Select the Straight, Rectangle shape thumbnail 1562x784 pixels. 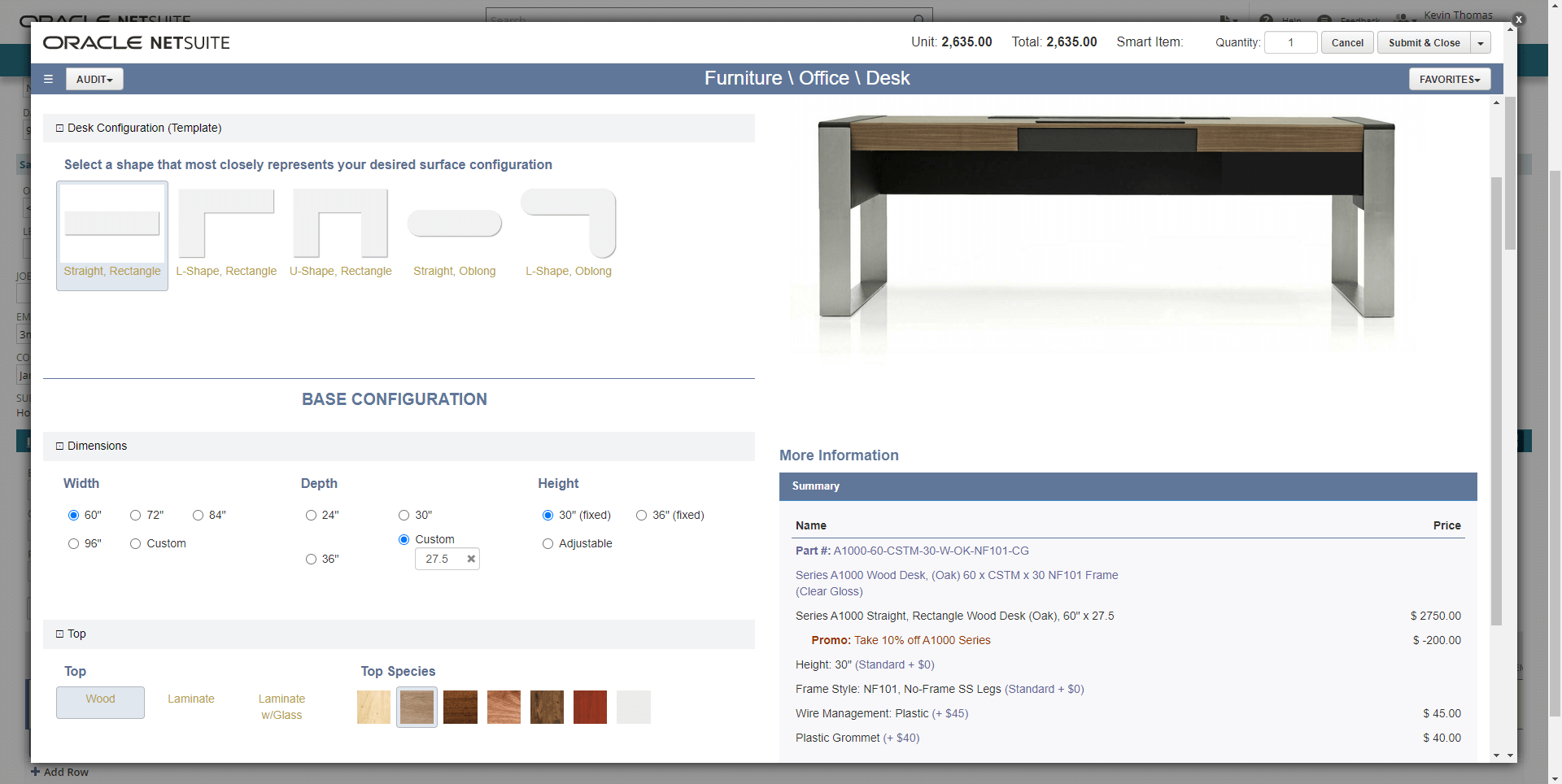coord(112,233)
